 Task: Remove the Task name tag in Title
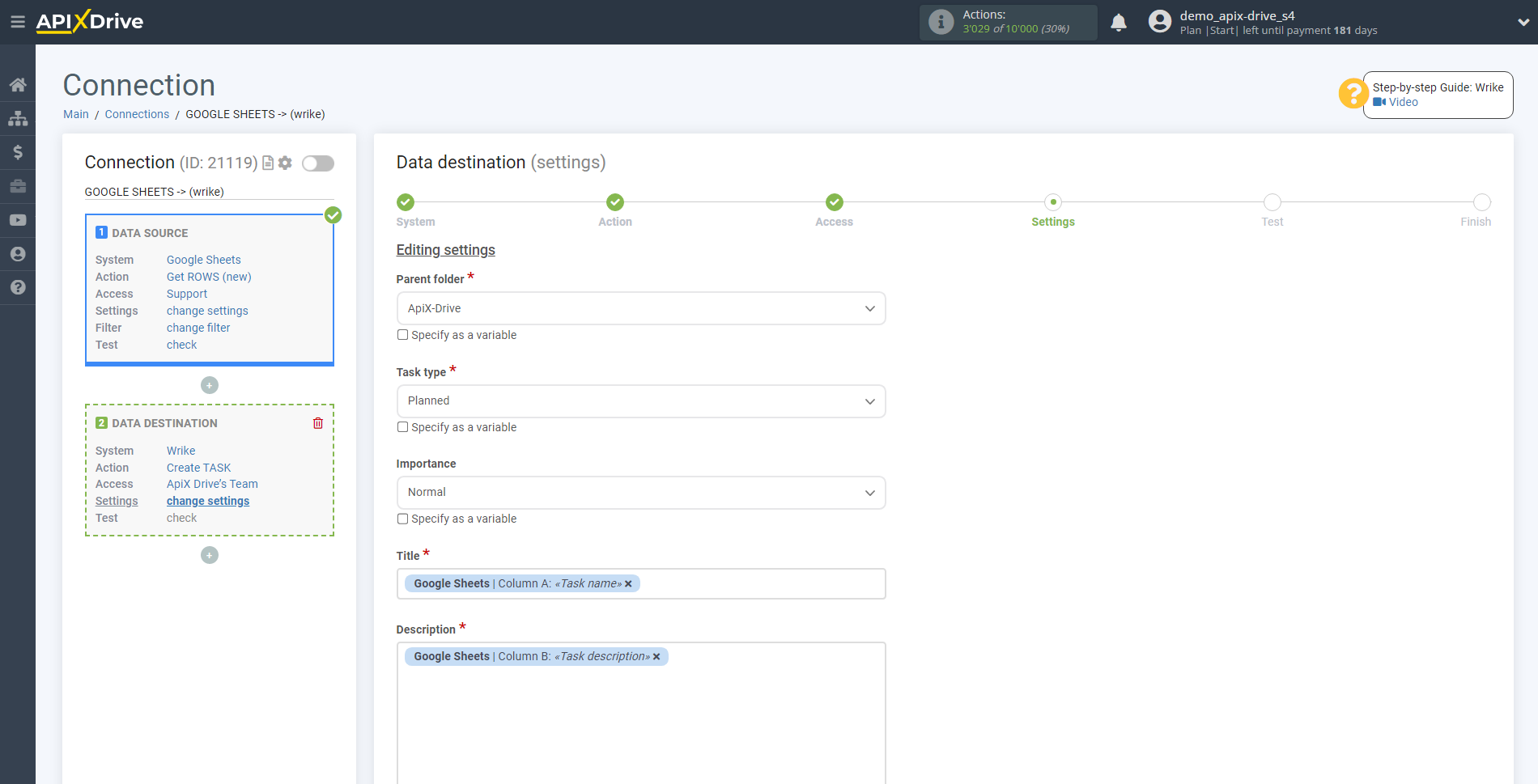[628, 583]
